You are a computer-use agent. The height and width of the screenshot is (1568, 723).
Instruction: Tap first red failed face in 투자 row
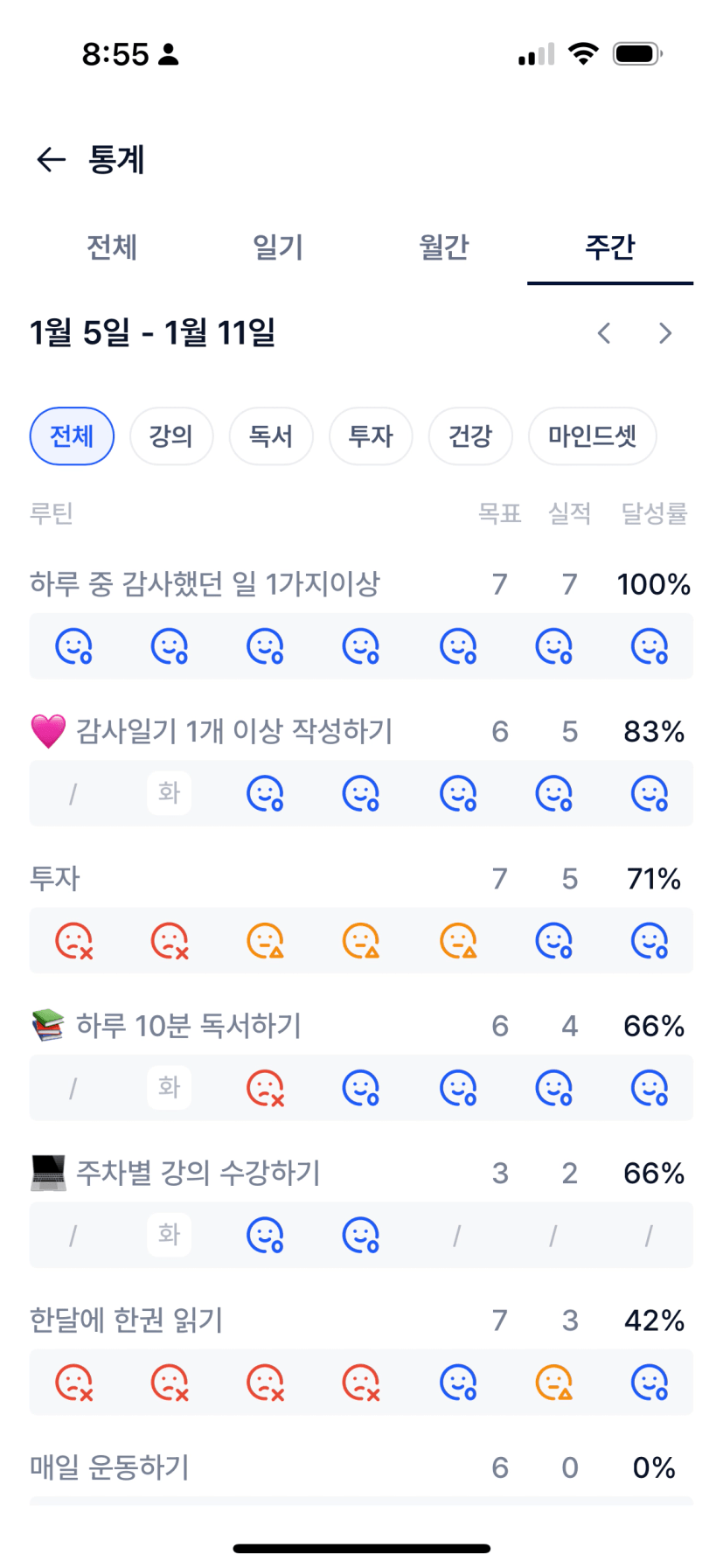(x=74, y=941)
